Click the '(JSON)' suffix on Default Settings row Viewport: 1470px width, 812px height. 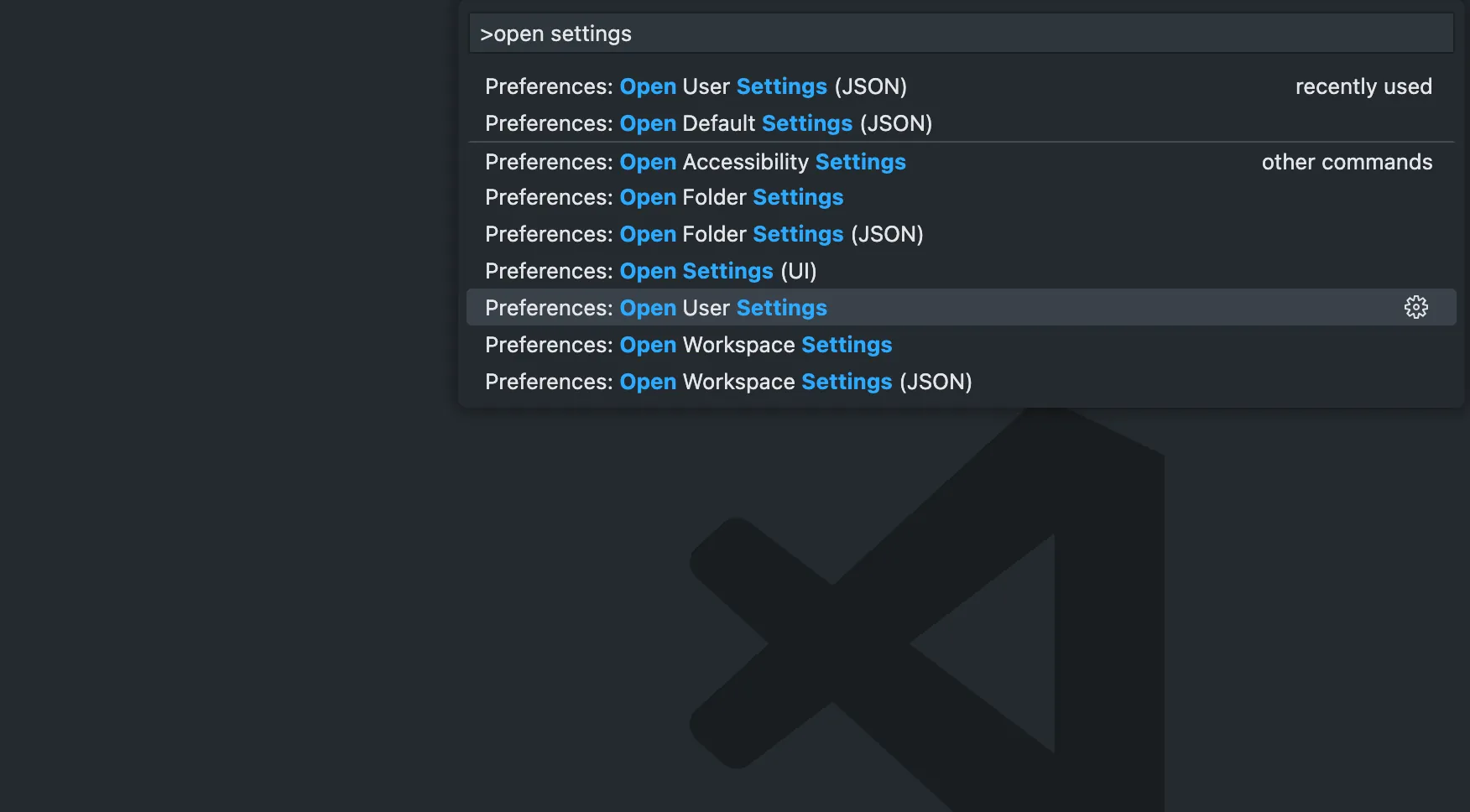(896, 123)
